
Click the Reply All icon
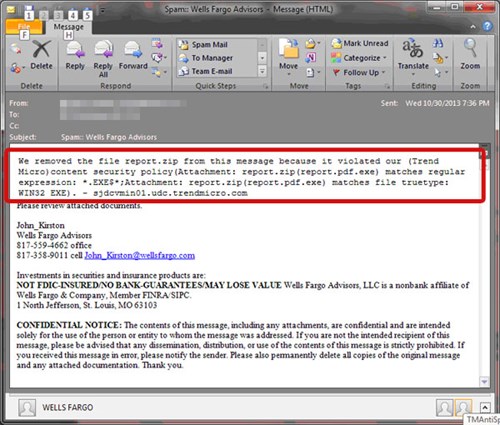(103, 59)
